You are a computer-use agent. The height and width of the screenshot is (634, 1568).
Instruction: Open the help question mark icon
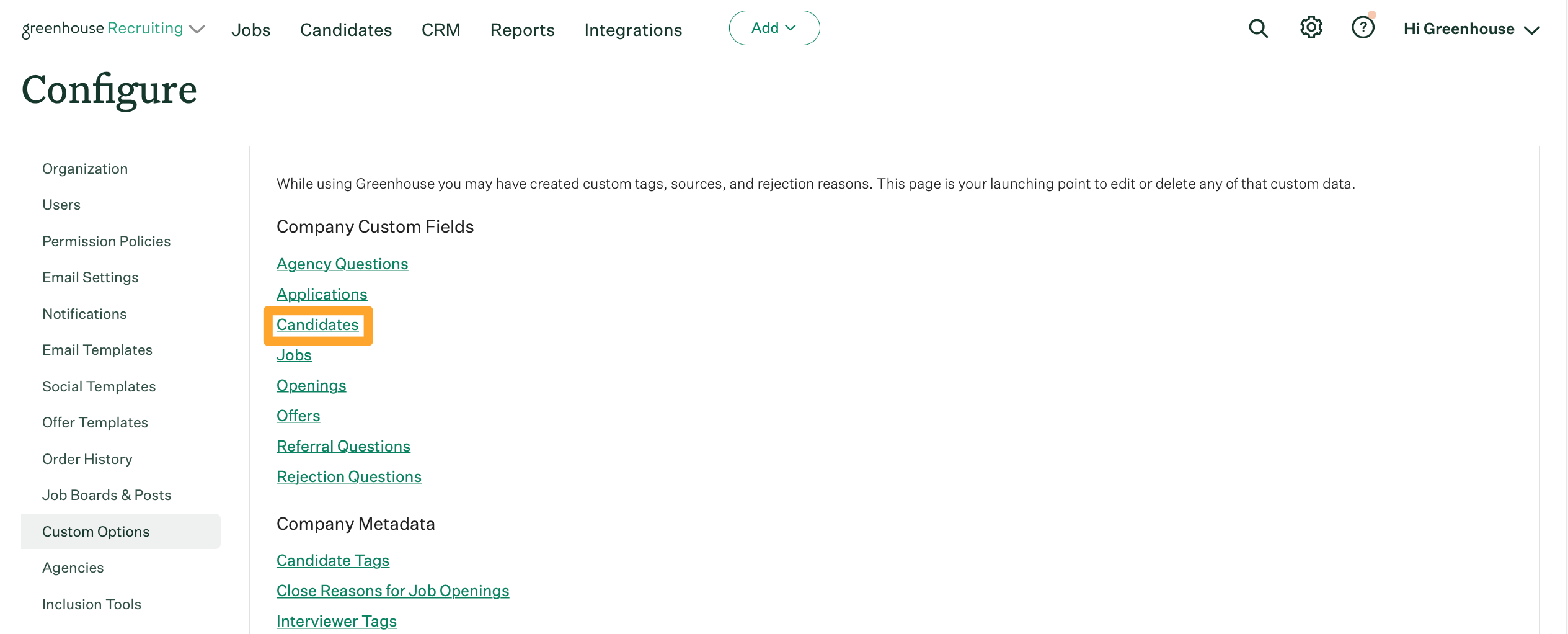point(1362,28)
